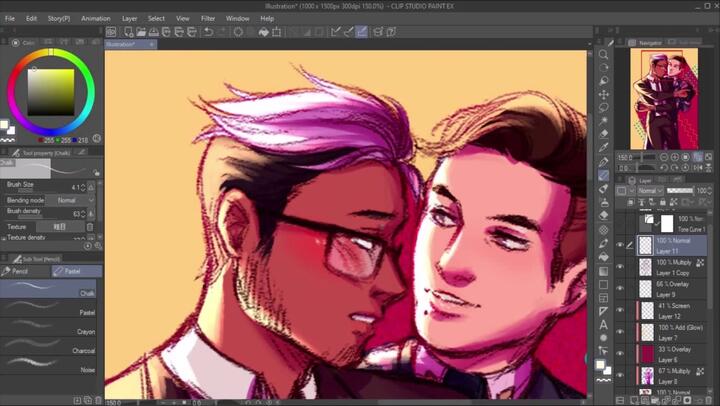
Task: Open the Filter menu
Action: pyautogui.click(x=207, y=18)
